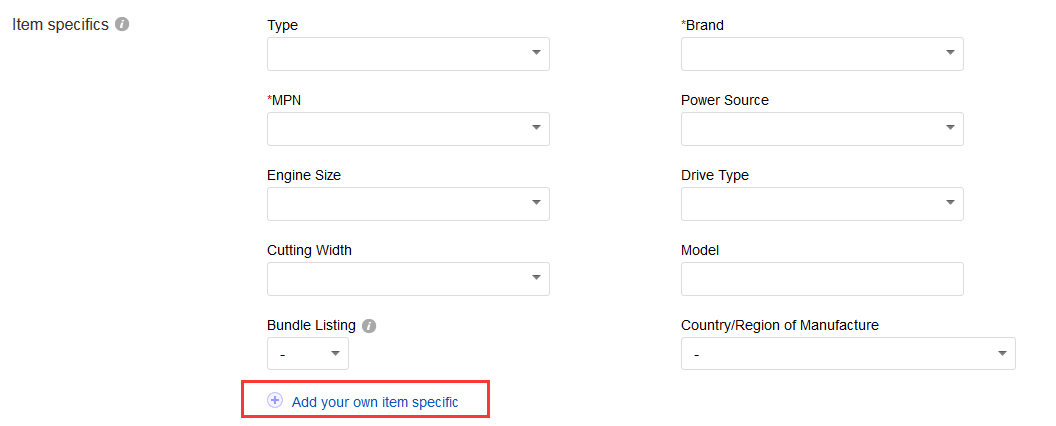Open the Cutting Width dropdown arrow
Viewport: 1056px width, 426px height.
coord(536,278)
